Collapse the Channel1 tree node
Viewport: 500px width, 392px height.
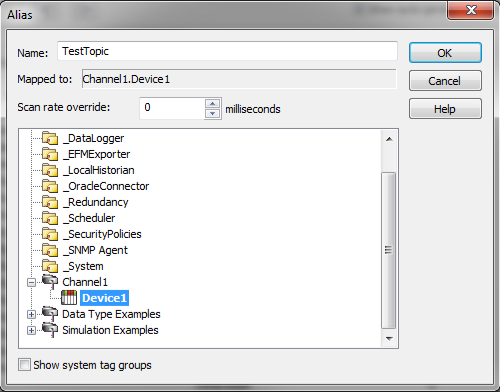tap(31, 283)
